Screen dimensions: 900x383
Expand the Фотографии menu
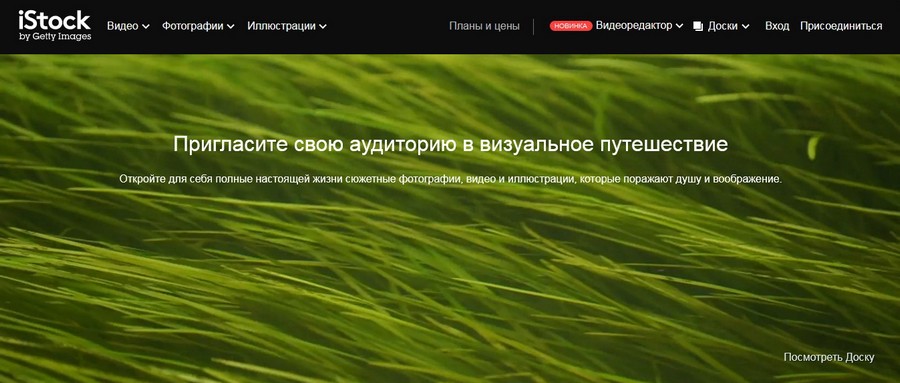click(x=198, y=26)
